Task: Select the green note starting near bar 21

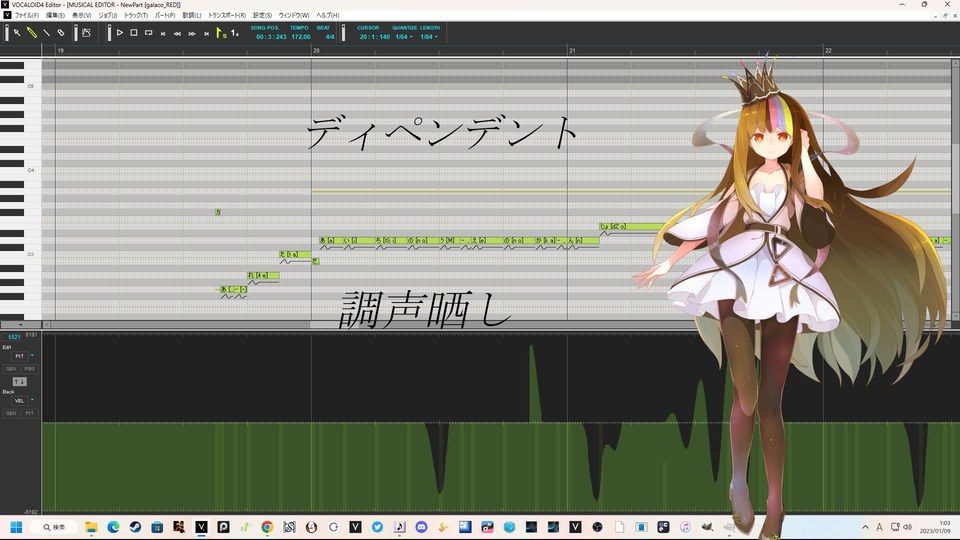Action: click(x=631, y=227)
